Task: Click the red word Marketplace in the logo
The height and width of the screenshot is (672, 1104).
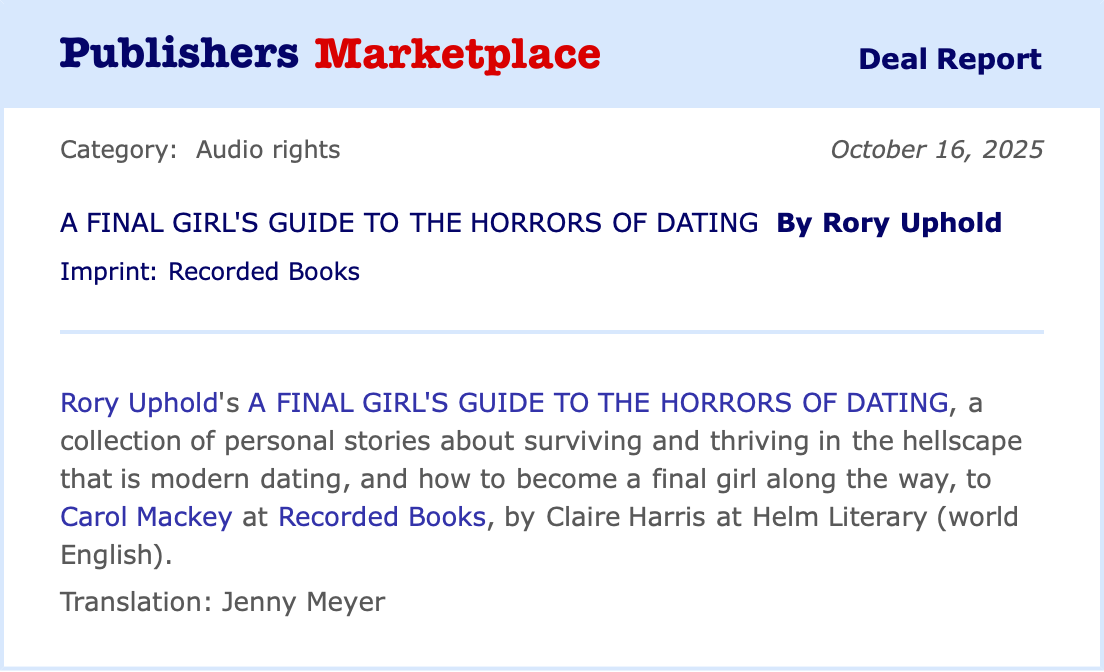Action: 457,54
